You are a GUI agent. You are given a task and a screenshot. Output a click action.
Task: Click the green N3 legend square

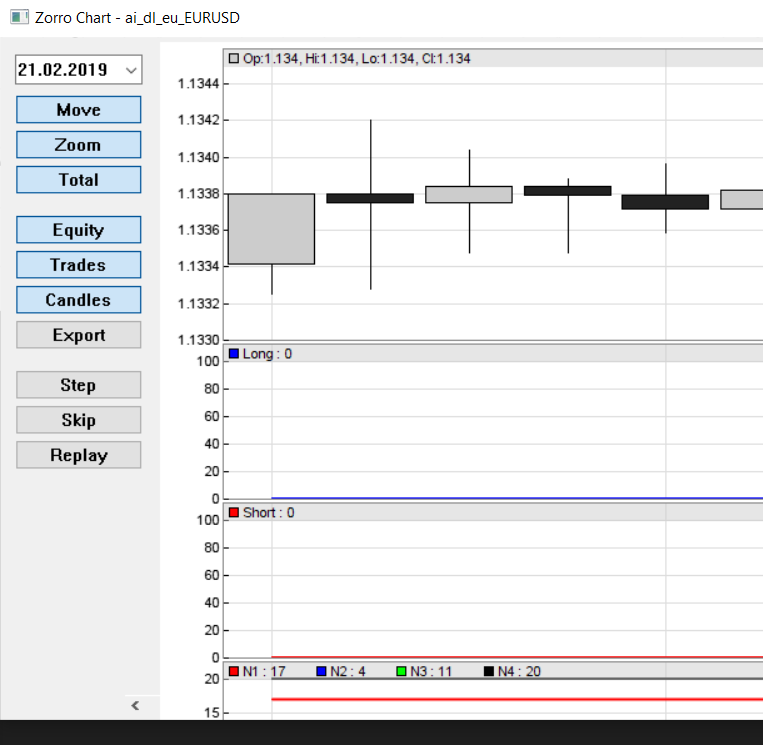[402, 672]
